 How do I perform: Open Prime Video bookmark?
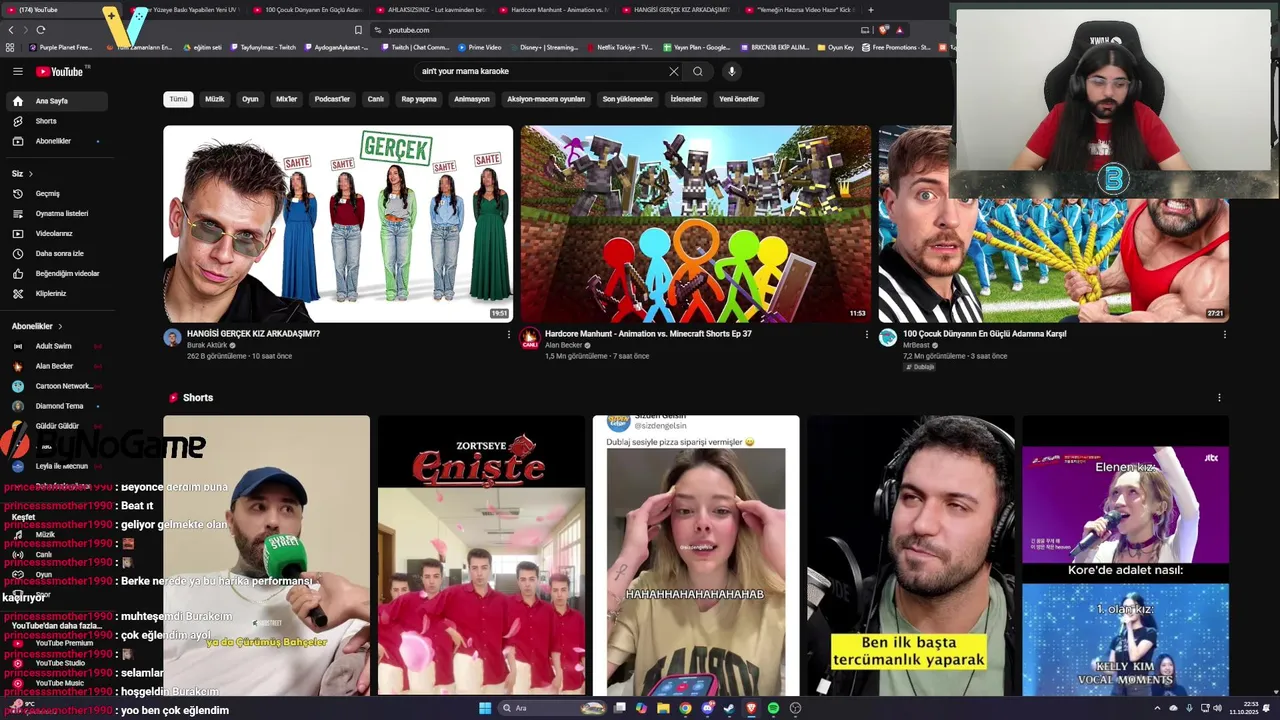coord(480,47)
